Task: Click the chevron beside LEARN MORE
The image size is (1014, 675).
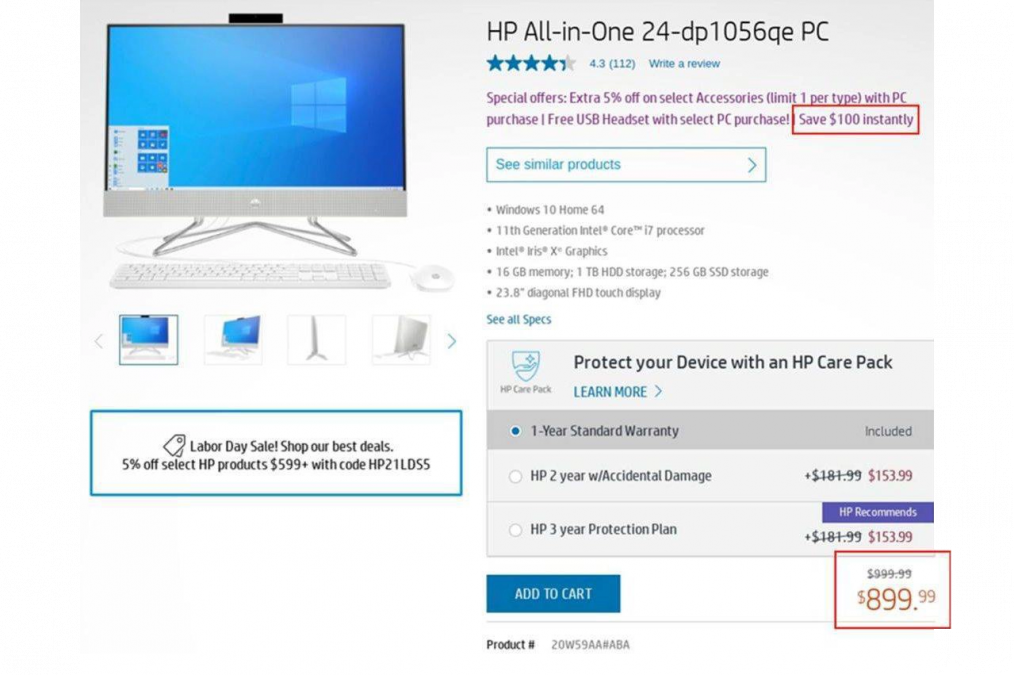Action: coord(658,391)
